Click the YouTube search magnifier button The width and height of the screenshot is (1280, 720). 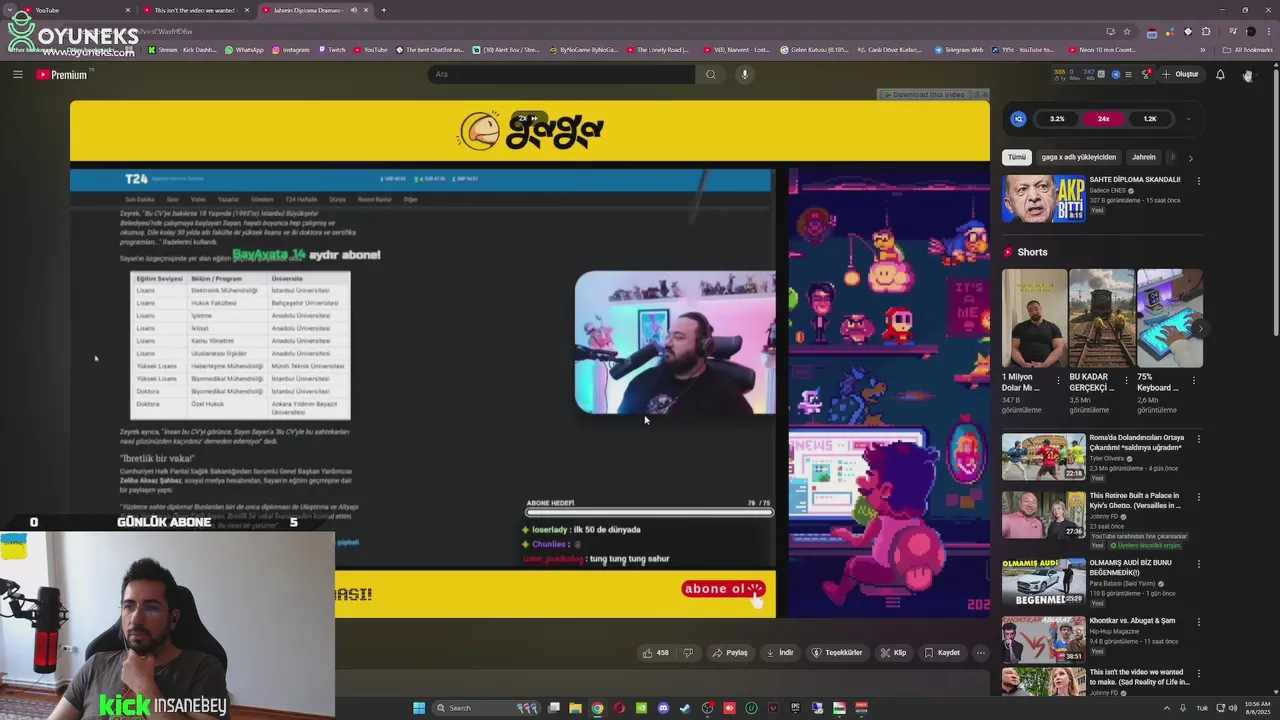[x=711, y=74]
